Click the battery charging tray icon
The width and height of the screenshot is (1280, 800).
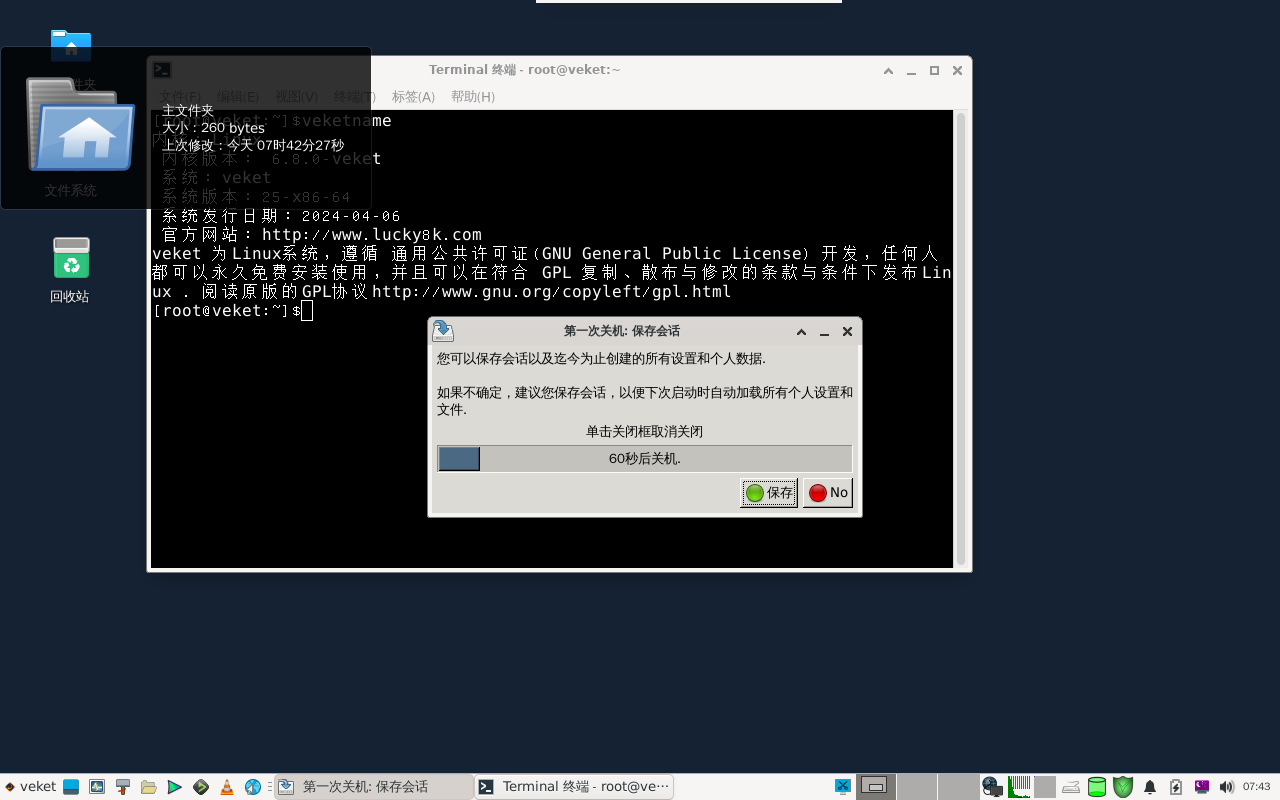pyautogui.click(x=1176, y=787)
